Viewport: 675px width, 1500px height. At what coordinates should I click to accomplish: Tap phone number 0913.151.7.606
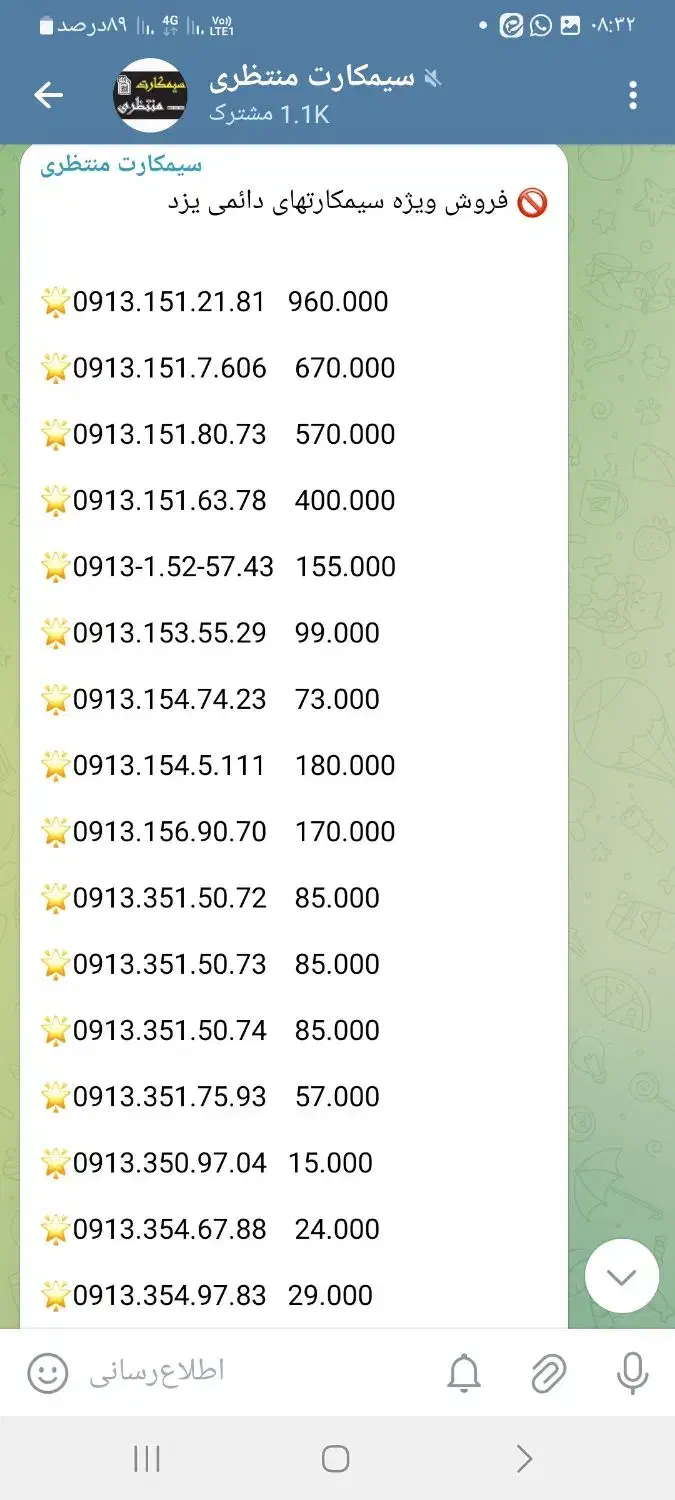coord(170,368)
